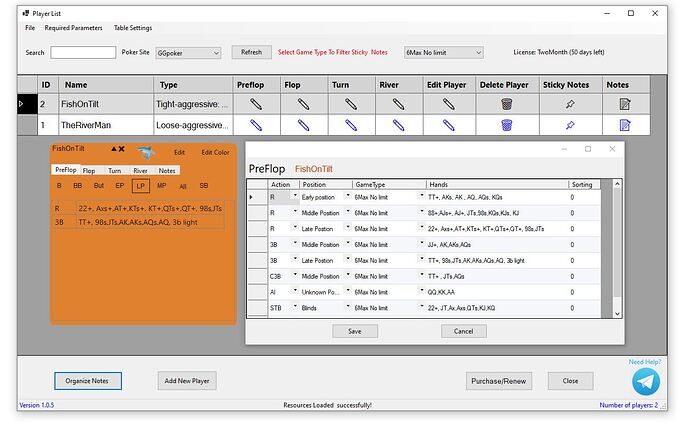Image resolution: width=690 pixels, height=429 pixels.
Task: Click Flop pencil icon for FishOnTilt
Action: [303, 104]
